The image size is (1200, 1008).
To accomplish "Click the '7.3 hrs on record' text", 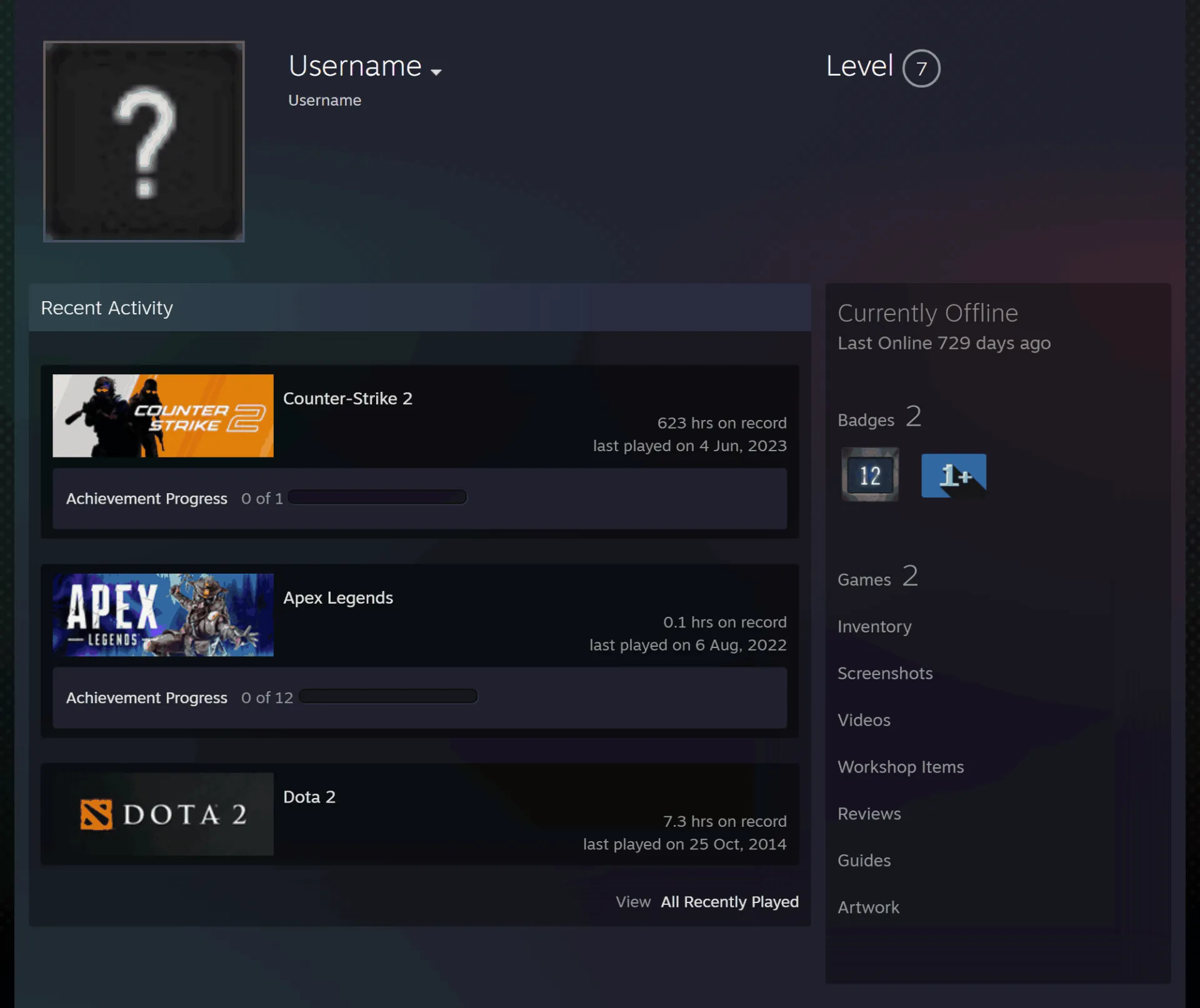I will [725, 822].
